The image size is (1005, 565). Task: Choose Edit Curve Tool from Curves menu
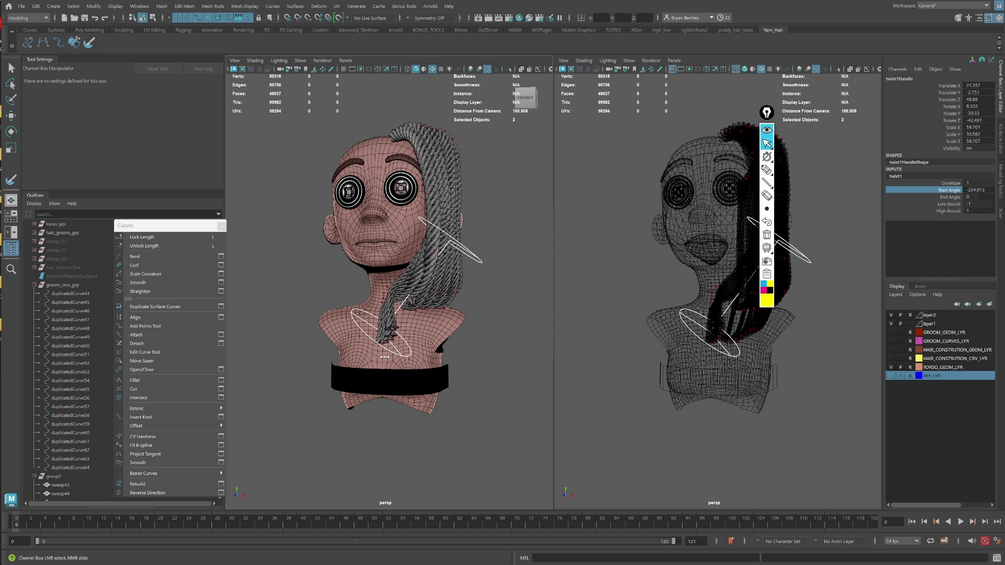[145, 352]
